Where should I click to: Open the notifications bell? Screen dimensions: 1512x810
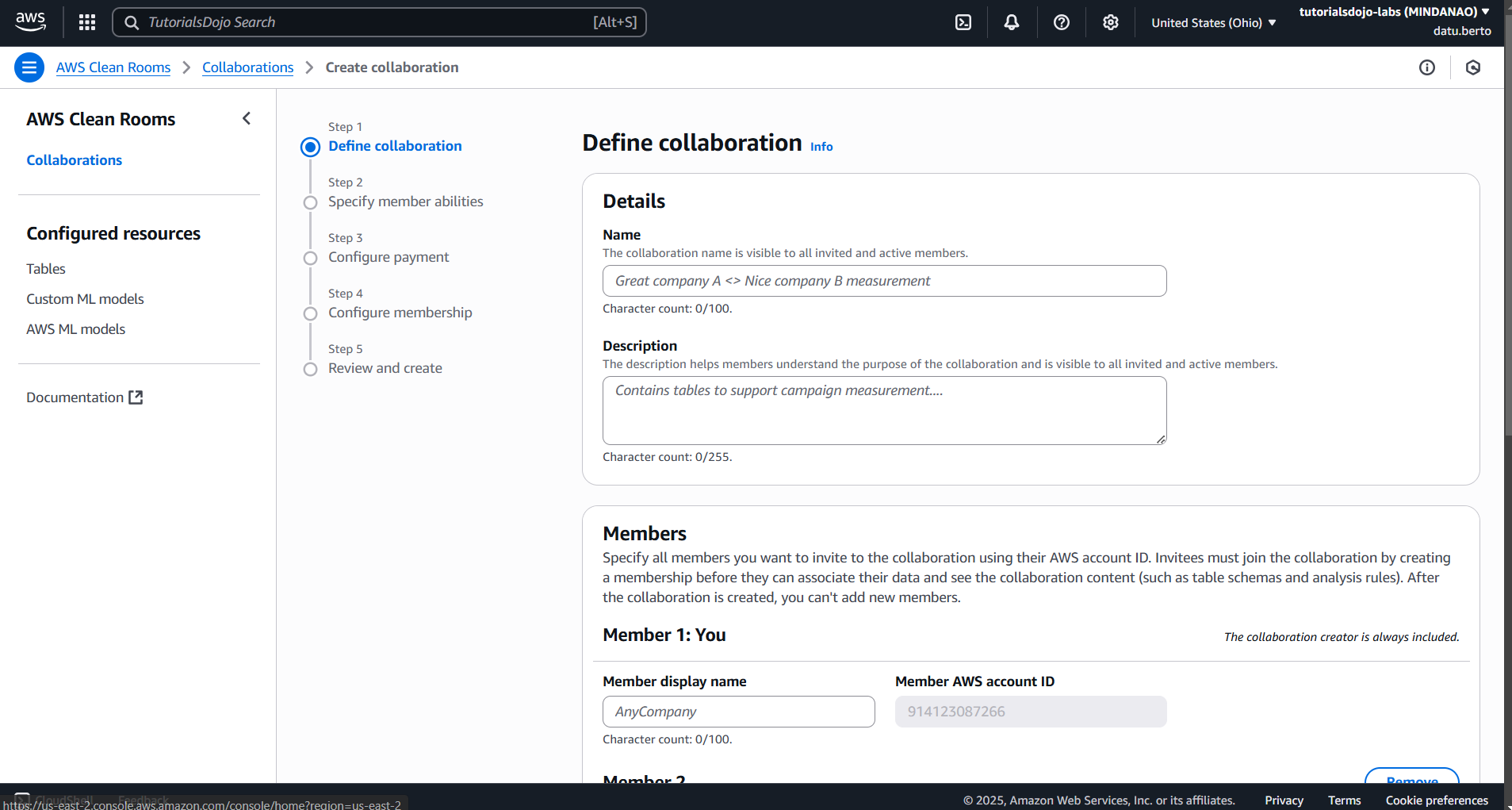[1012, 22]
